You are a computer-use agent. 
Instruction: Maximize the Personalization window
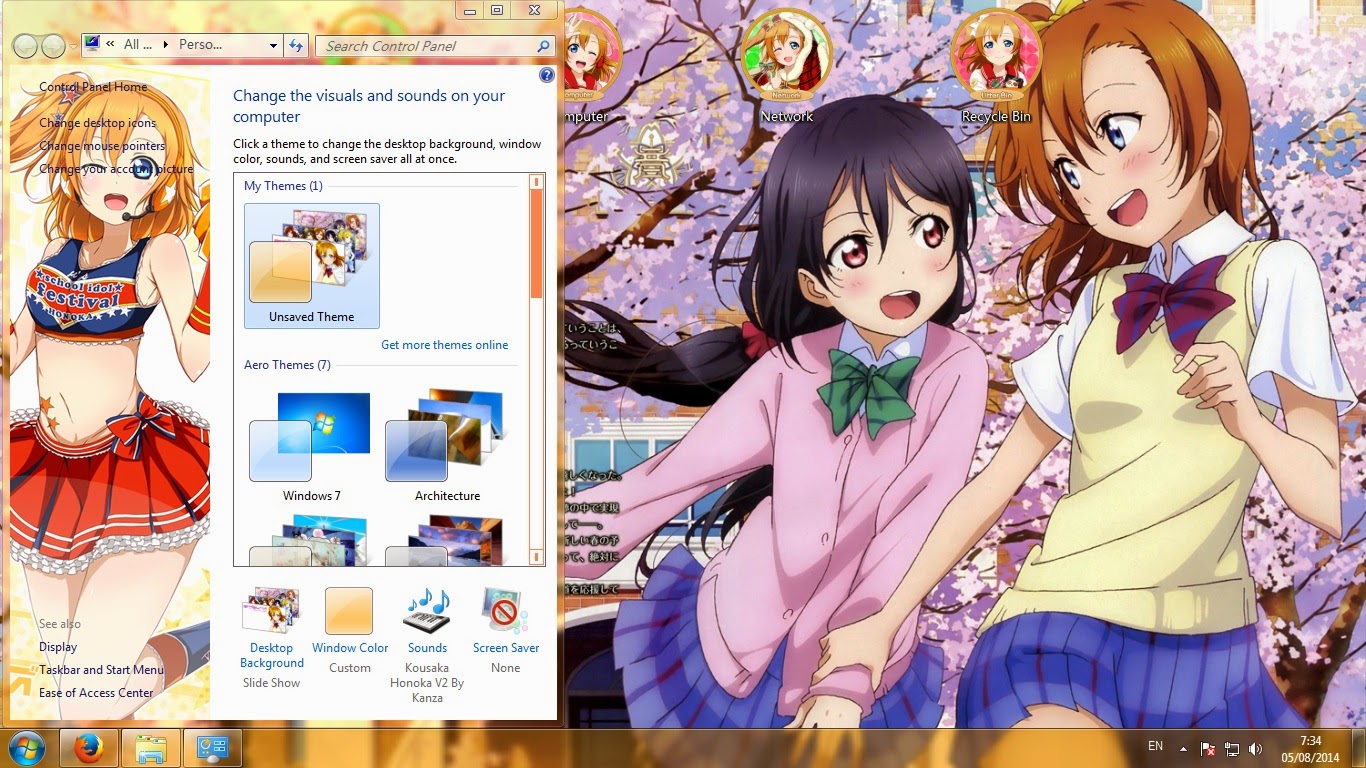[497, 10]
